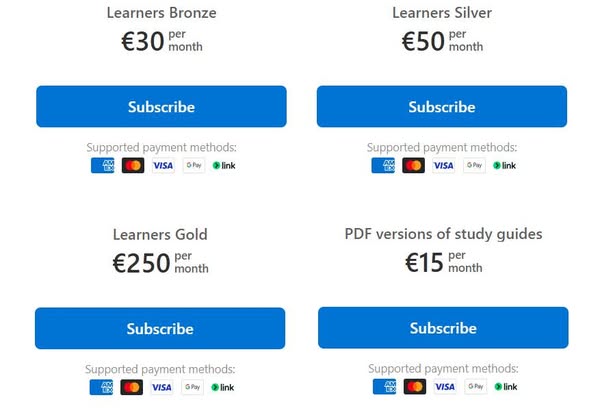Subscribe to the Learners Silver plan

click(442, 107)
